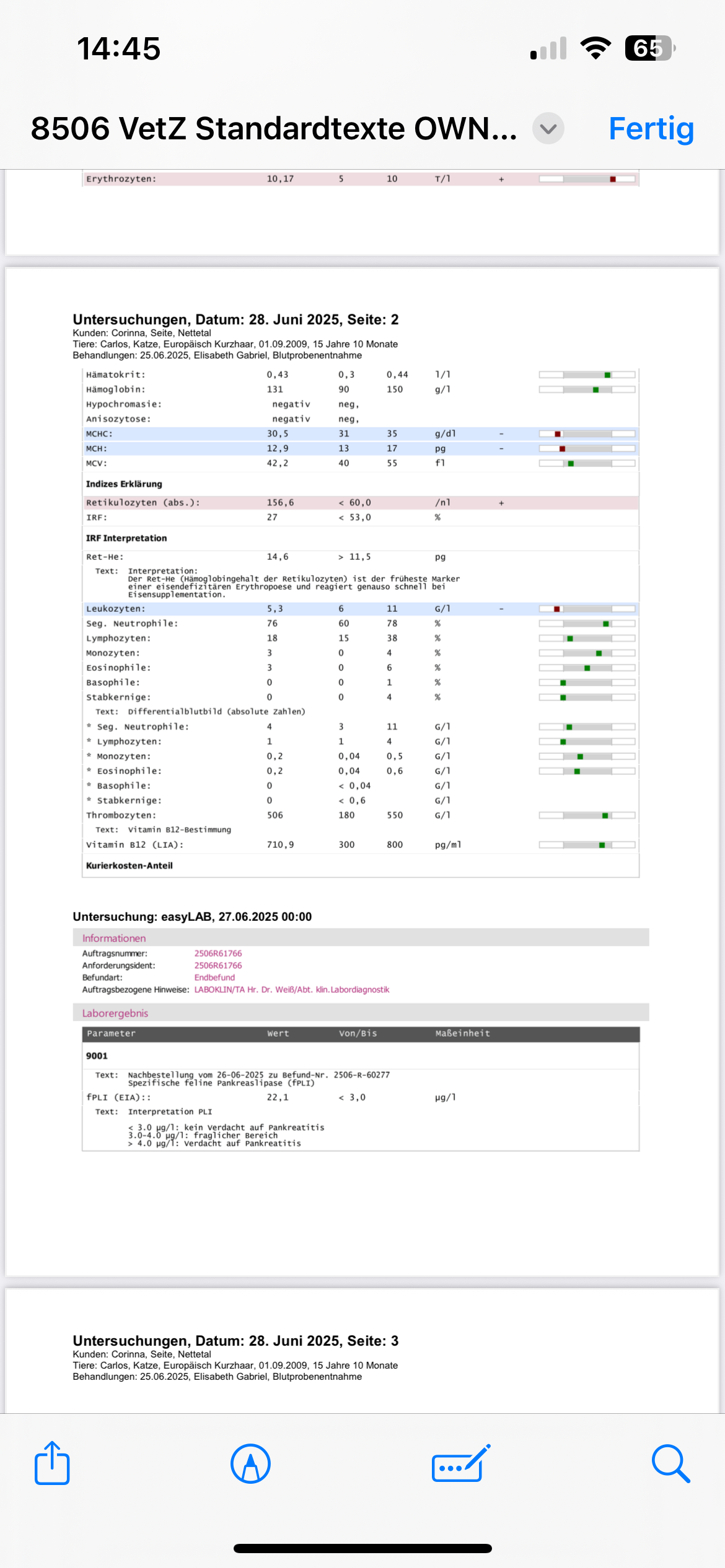Tap the Auftragsnummer value 2506R61766
Image resolution: width=725 pixels, height=1568 pixels.
coord(218,954)
